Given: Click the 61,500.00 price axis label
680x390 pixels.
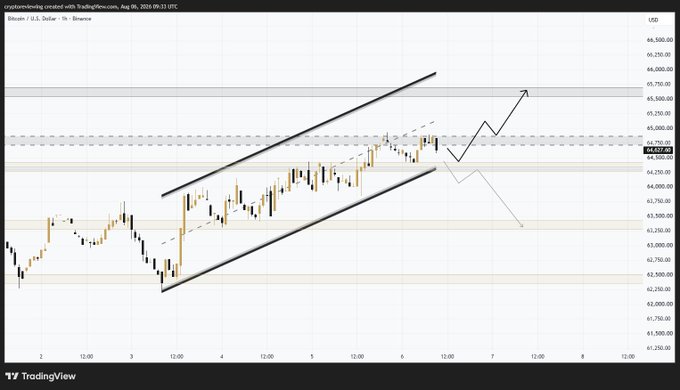Looking at the screenshot, I should click(x=660, y=333).
